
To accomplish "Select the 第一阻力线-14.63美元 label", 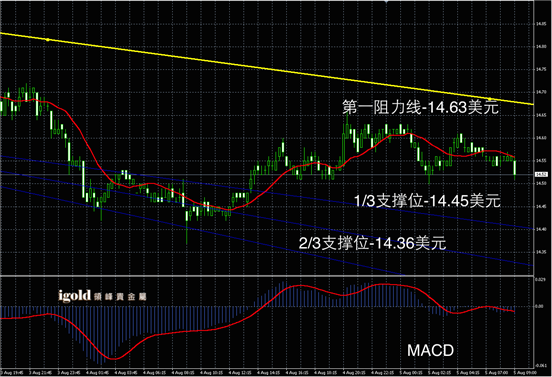I will coord(420,107).
